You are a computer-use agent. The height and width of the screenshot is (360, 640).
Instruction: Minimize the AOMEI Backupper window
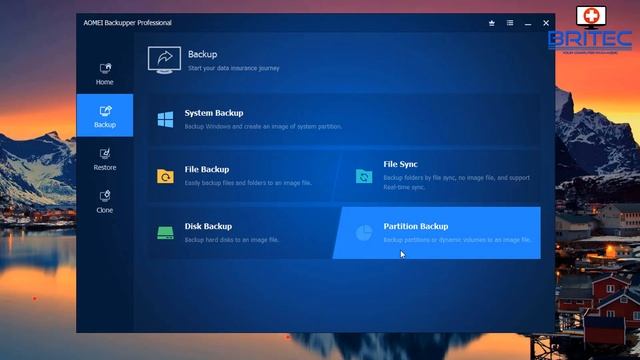528,23
